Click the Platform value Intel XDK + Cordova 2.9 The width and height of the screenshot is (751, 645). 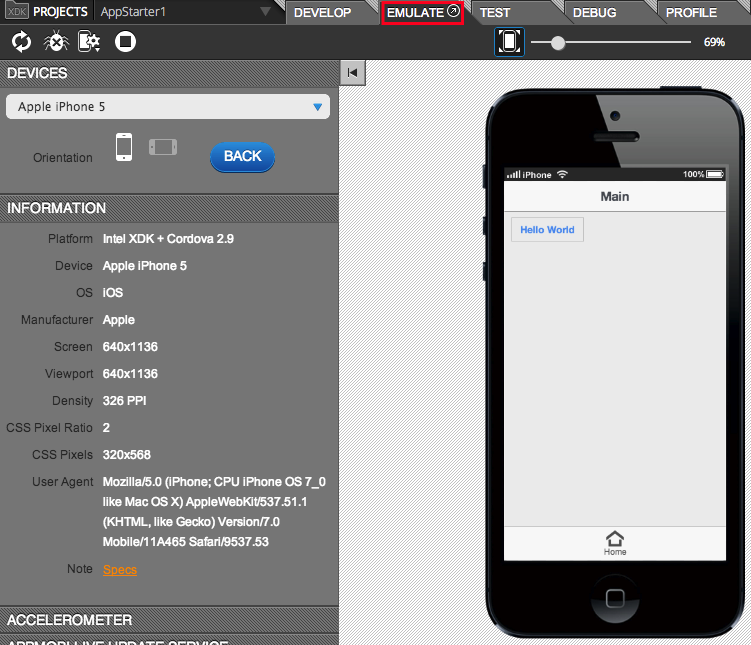click(x=168, y=238)
